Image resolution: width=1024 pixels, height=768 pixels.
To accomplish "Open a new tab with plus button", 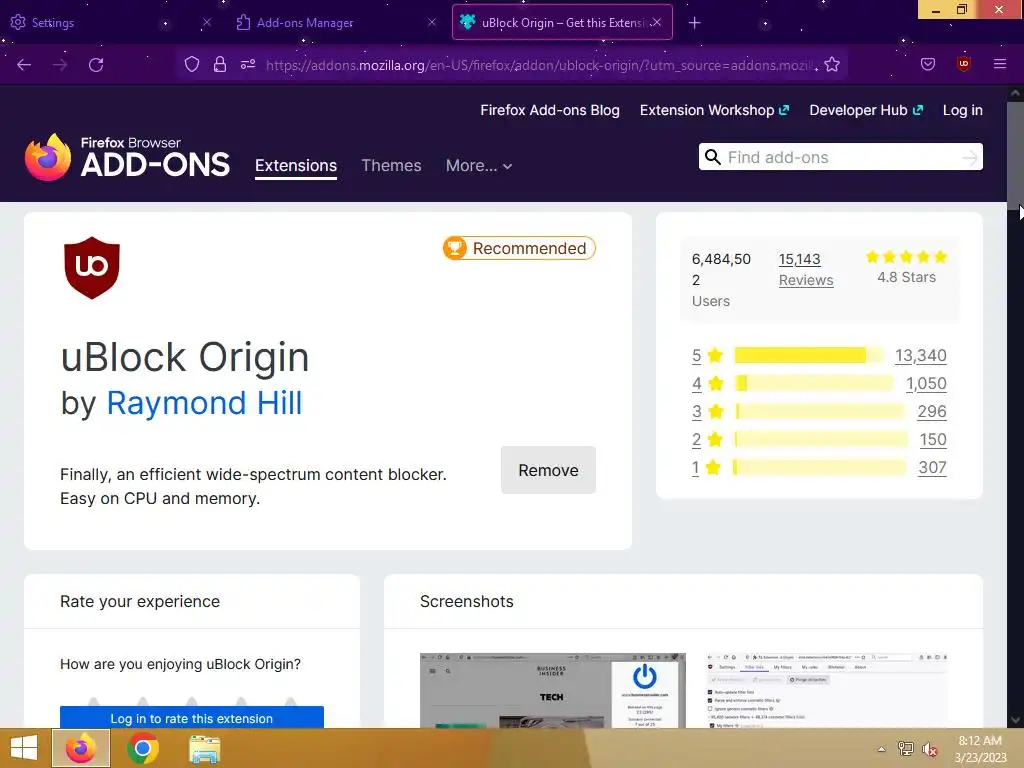I will 694,23.
